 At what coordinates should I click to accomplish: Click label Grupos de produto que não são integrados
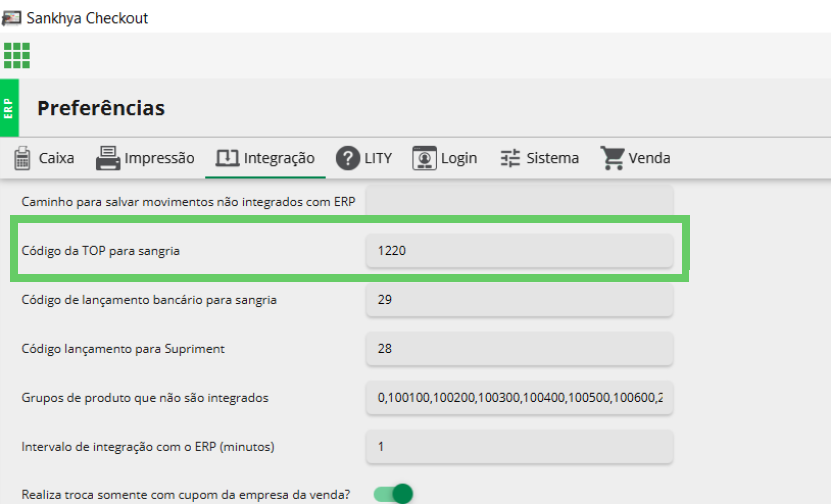point(145,398)
